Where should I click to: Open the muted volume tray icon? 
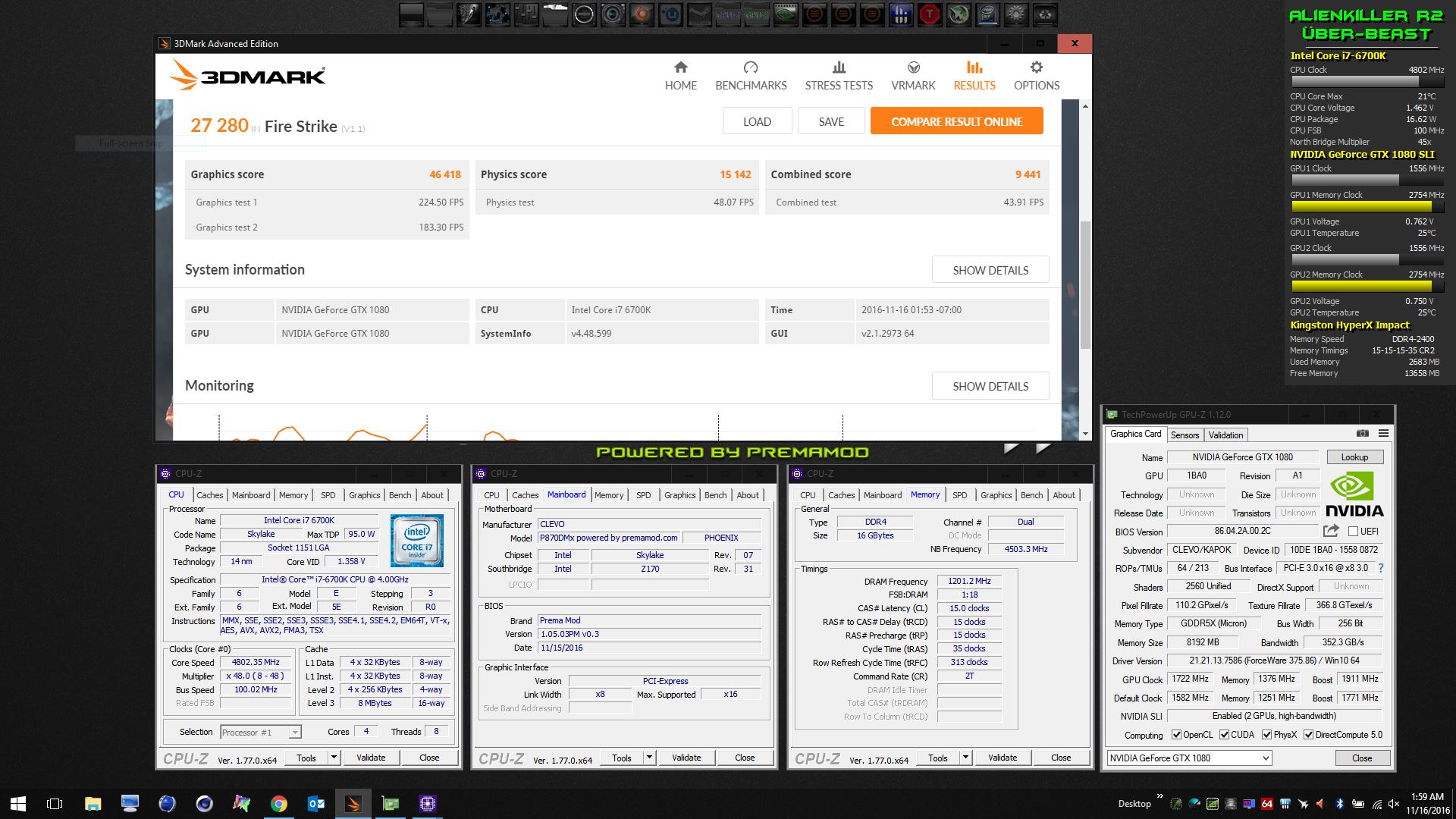(1394, 804)
